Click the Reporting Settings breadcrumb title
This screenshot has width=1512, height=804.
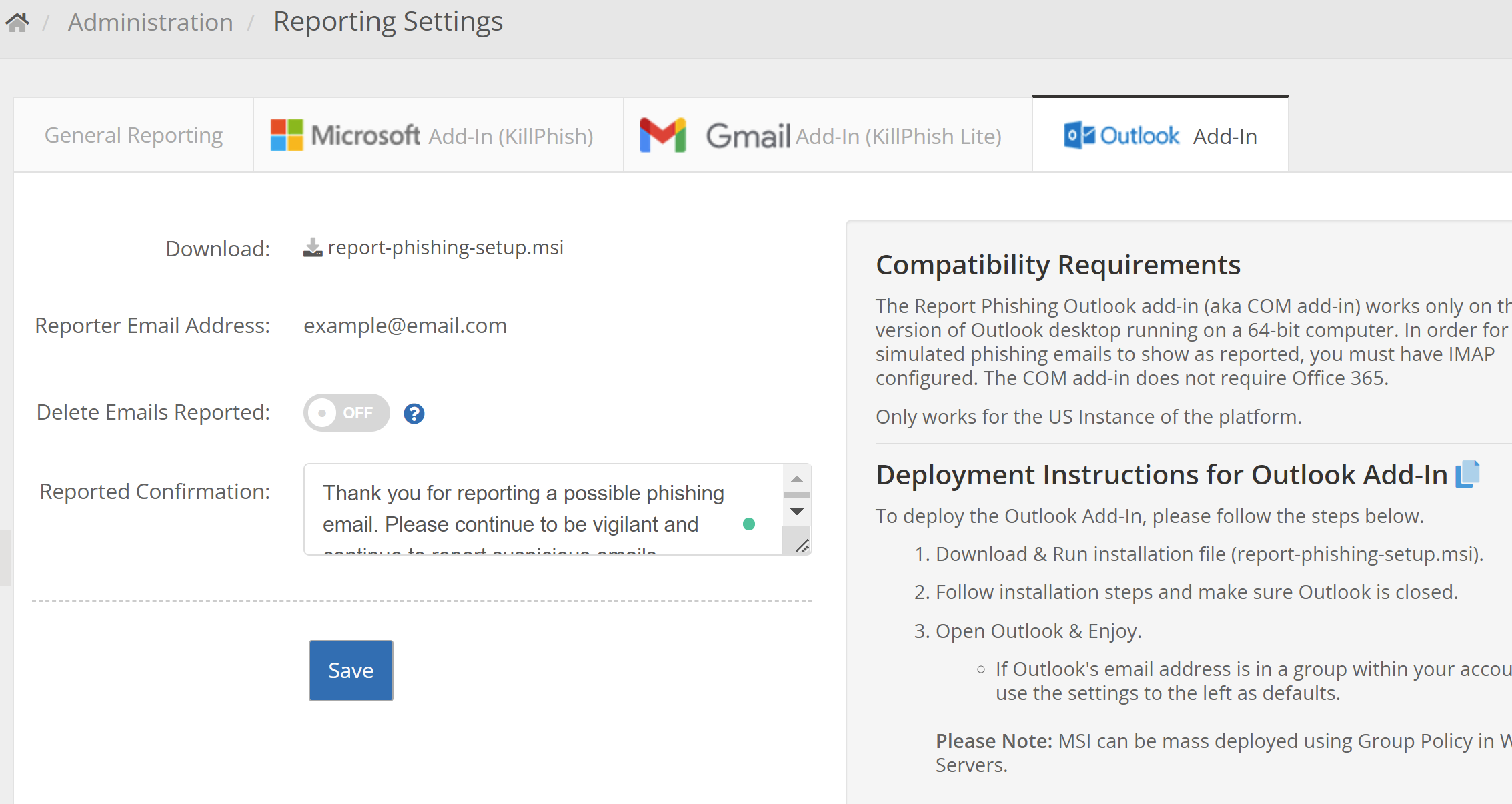point(388,22)
